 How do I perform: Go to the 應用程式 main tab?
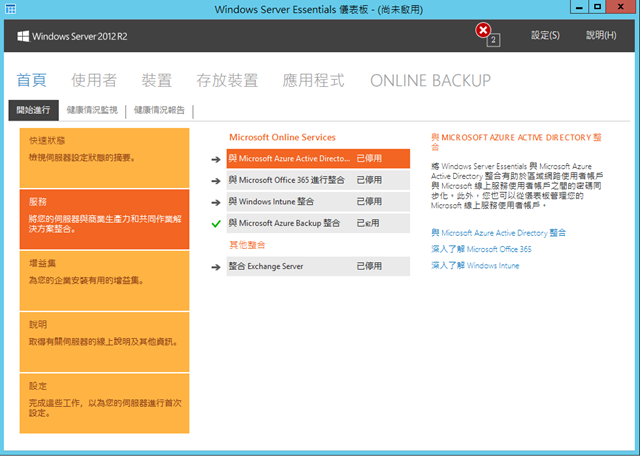pos(313,80)
